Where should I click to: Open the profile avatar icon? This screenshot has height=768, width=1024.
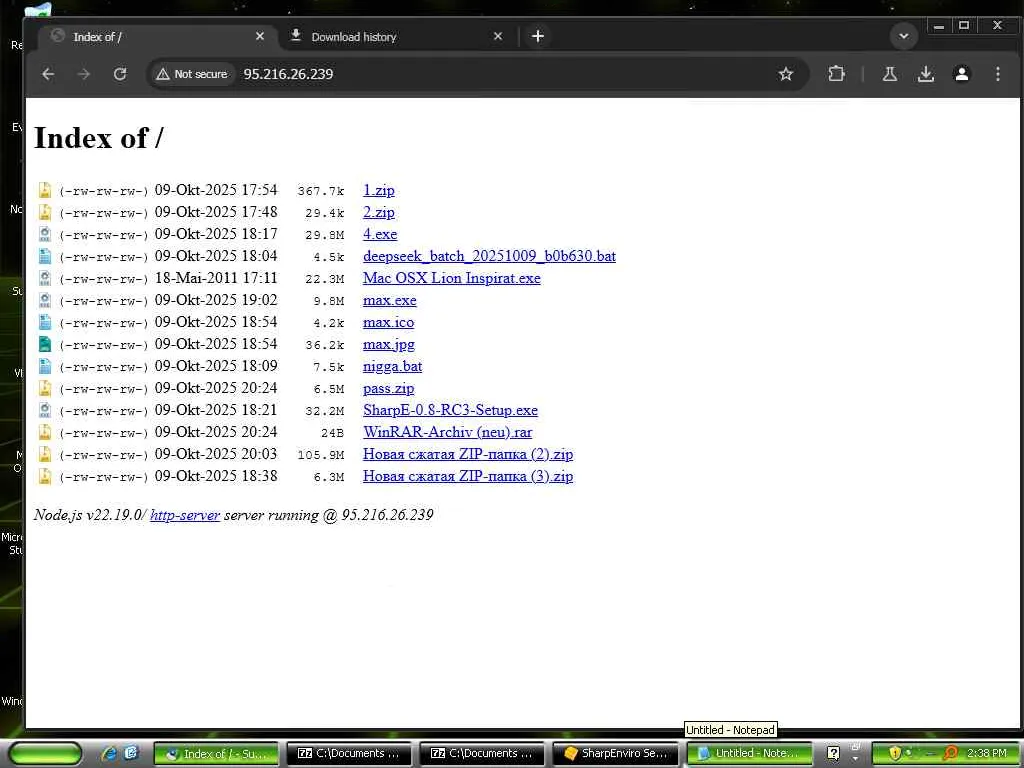click(x=961, y=74)
